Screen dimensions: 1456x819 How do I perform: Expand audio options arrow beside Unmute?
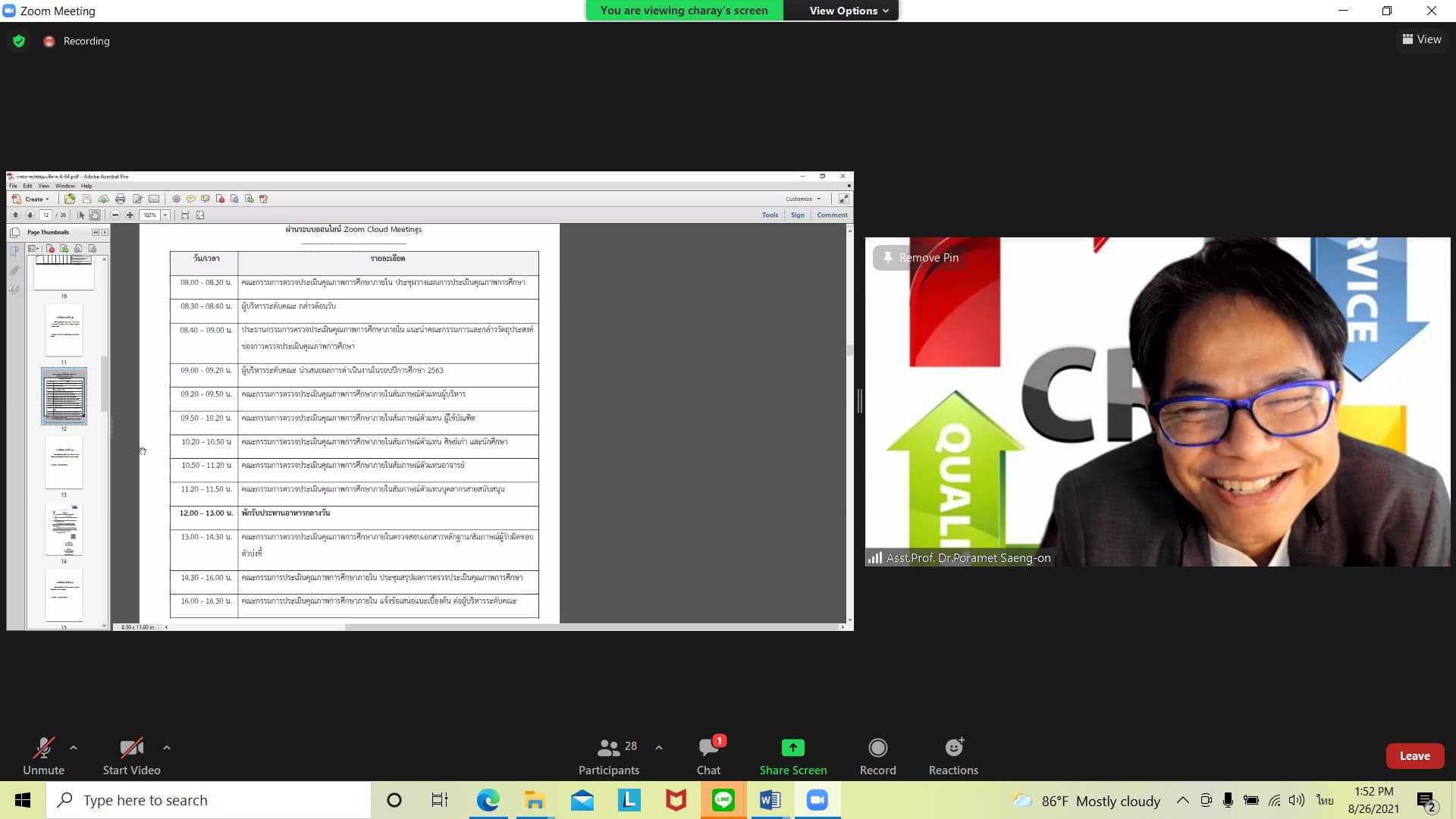click(x=74, y=748)
